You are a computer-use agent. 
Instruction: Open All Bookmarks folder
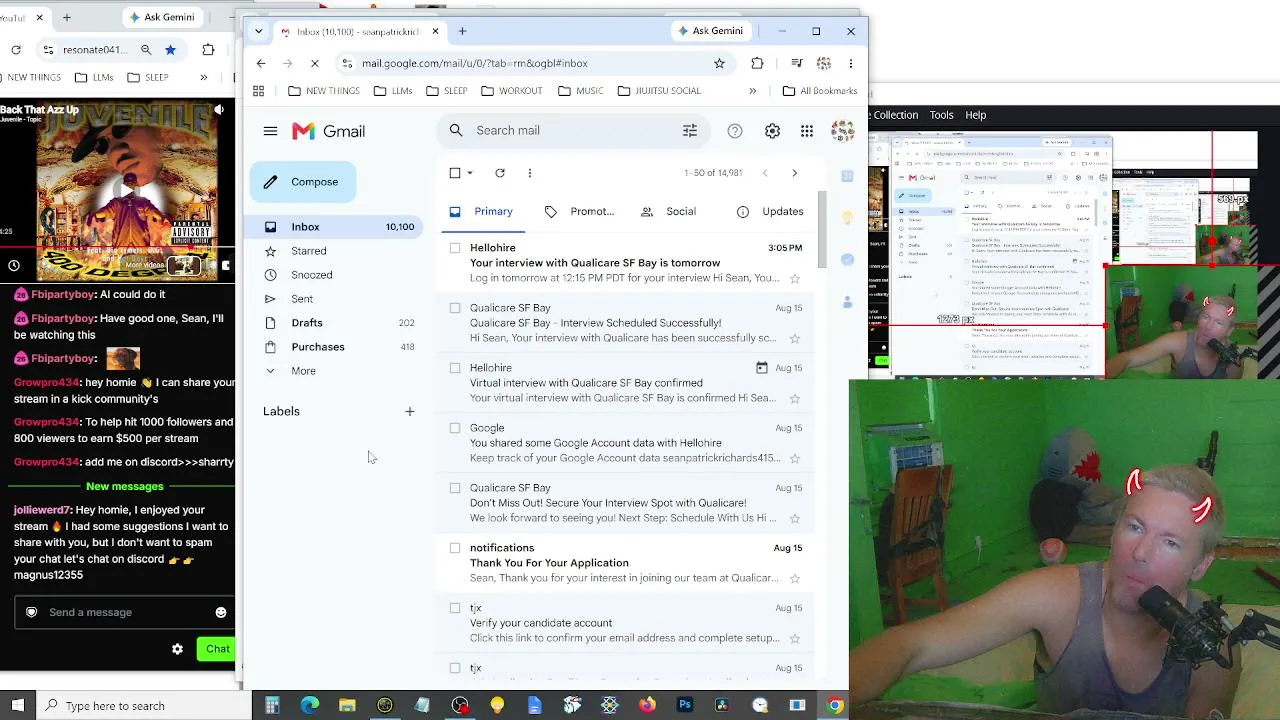819,91
